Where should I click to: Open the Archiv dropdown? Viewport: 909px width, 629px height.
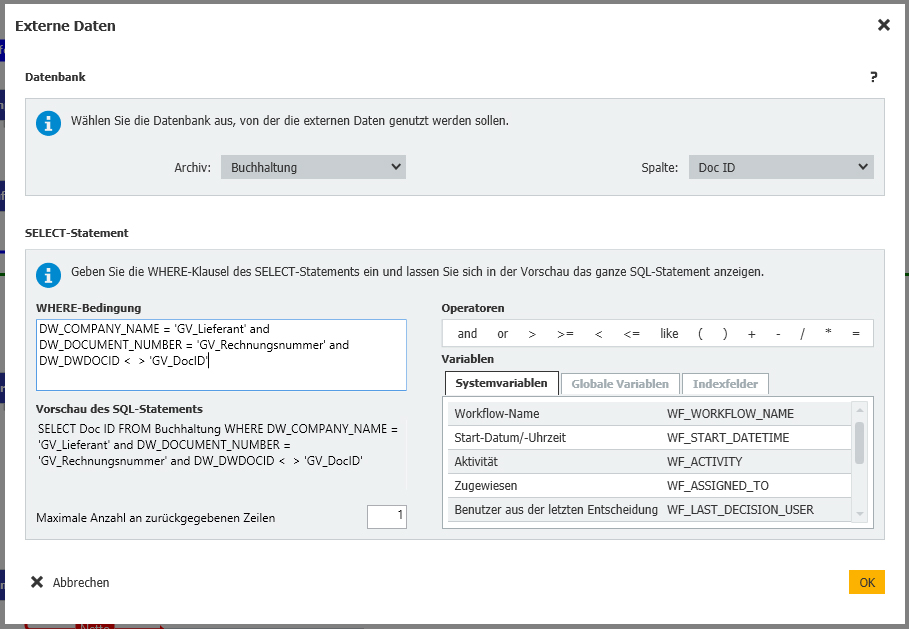tap(313, 167)
